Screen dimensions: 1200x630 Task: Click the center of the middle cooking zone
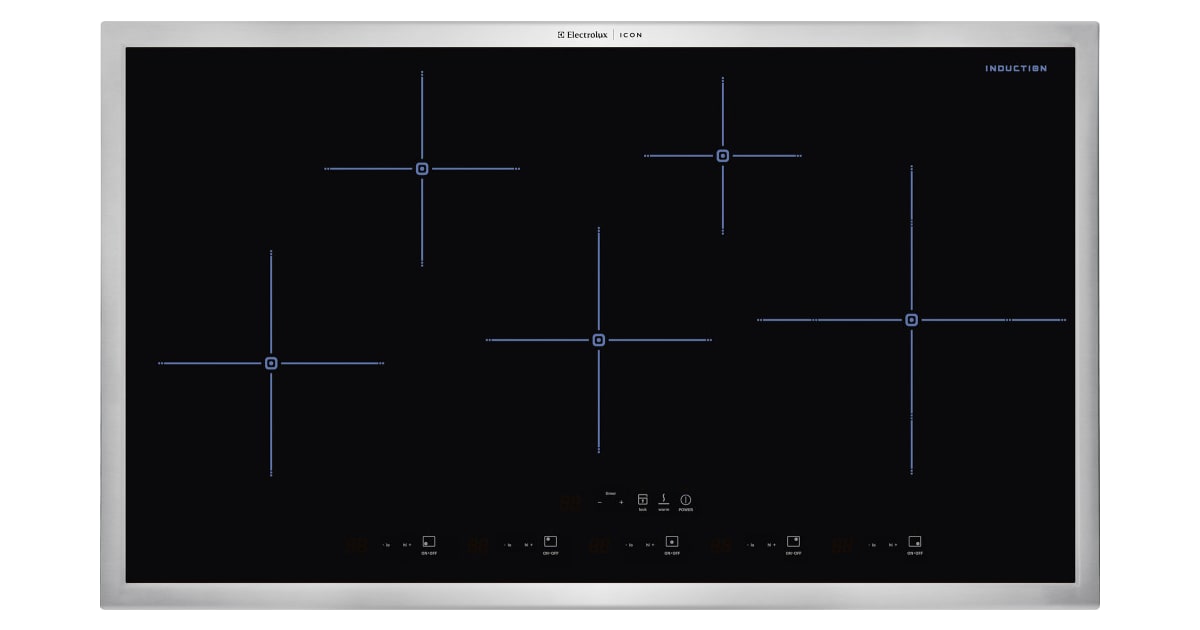click(599, 340)
